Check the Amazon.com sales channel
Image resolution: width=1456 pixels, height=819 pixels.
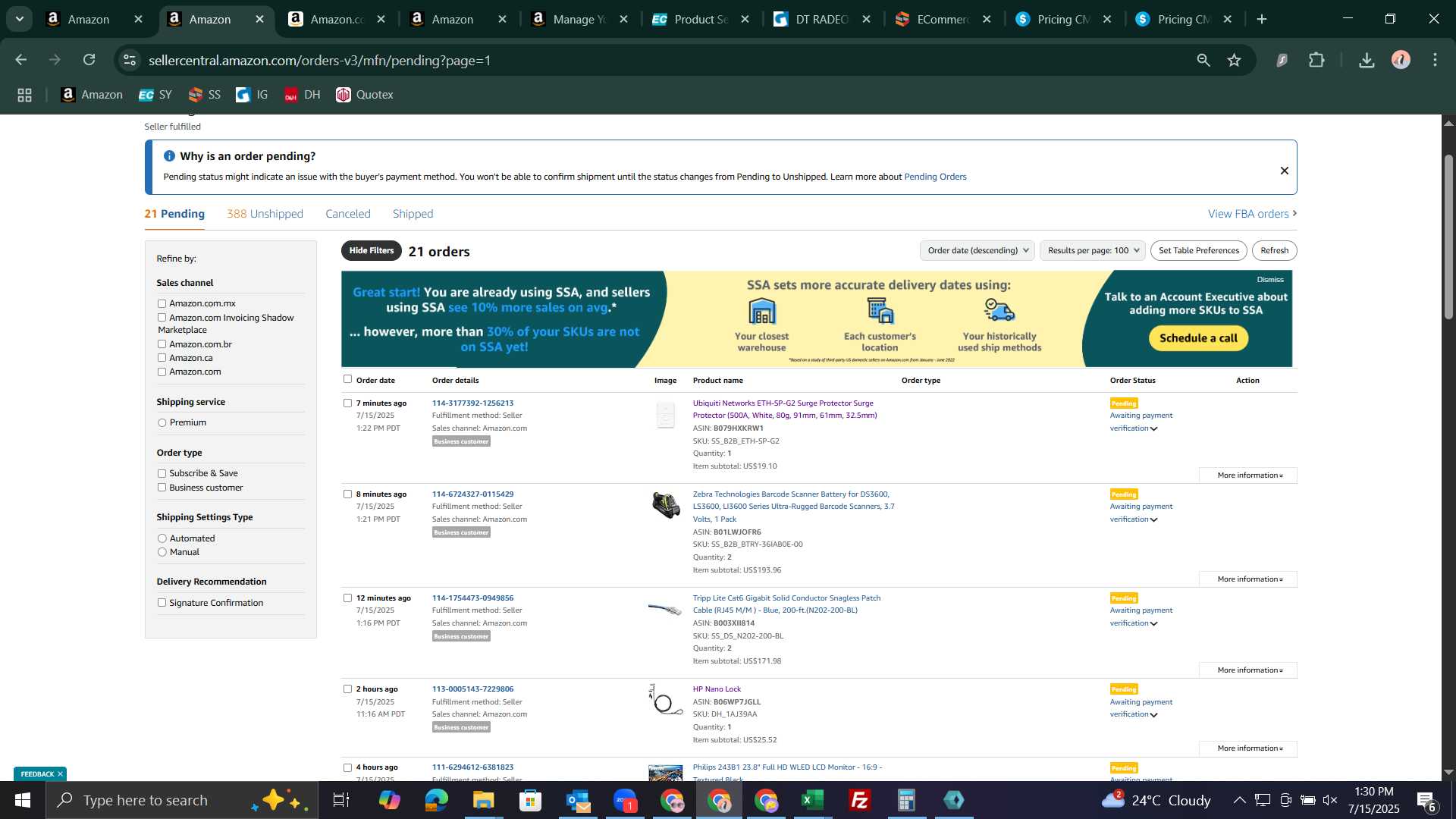click(x=162, y=372)
